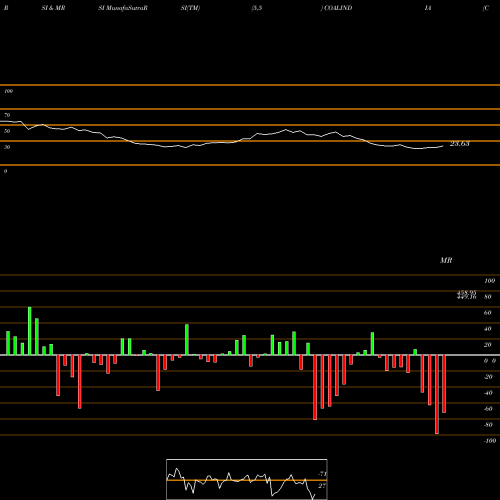The width and height of the screenshot is (500, 500).
Task: Click the MR axis label -60
Action: pyautogui.click(x=488, y=409)
